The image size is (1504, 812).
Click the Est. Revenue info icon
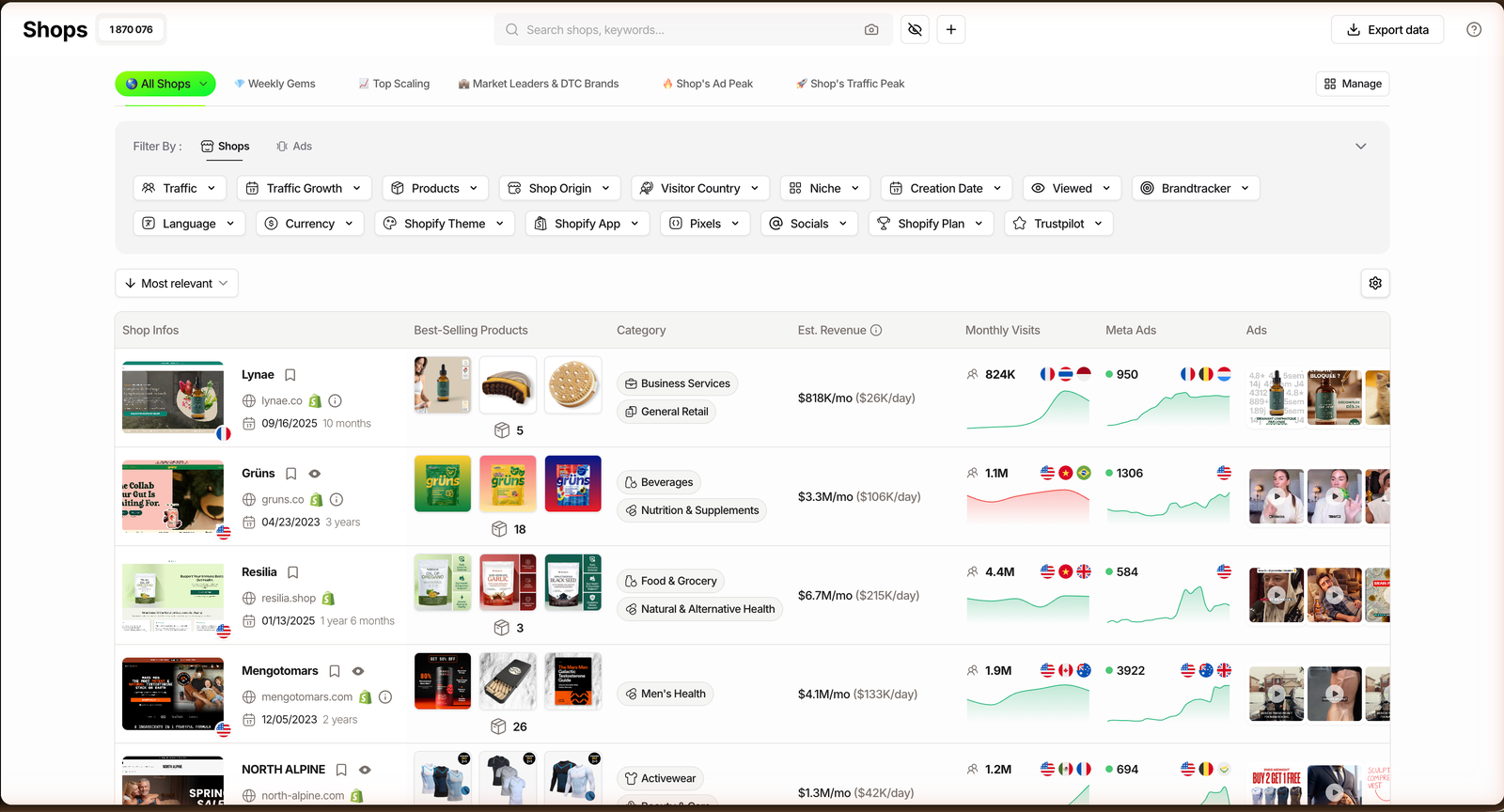click(876, 330)
